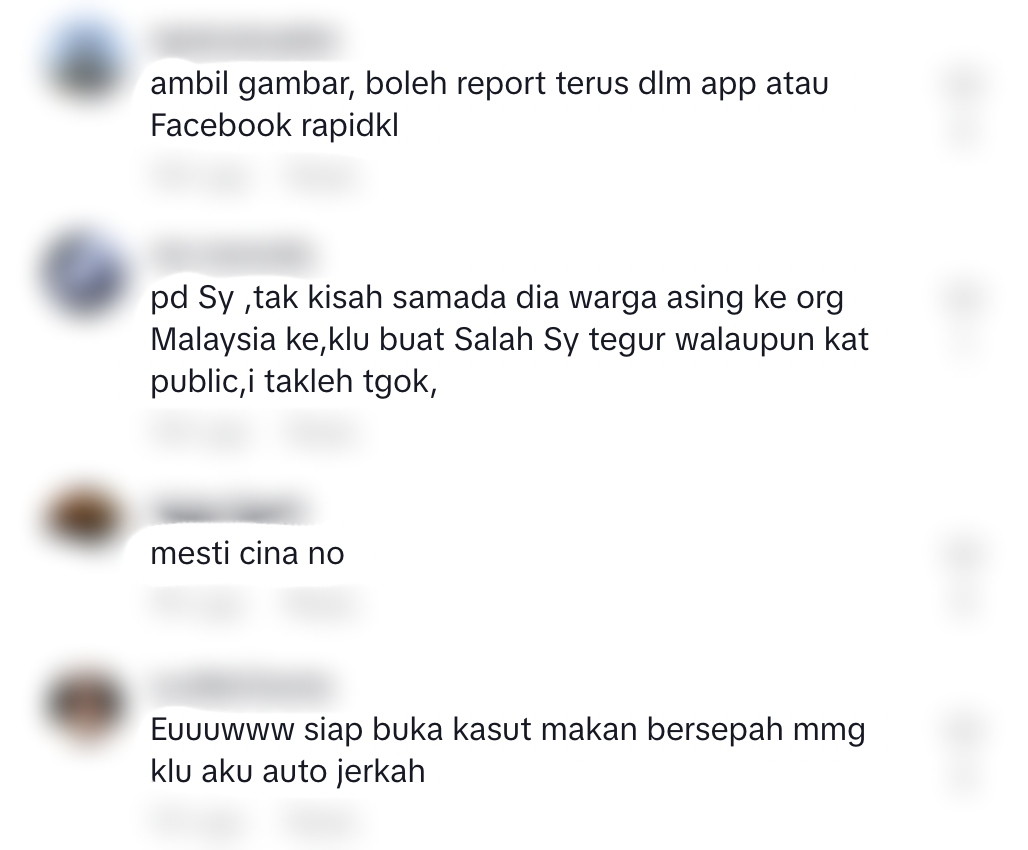This screenshot has height=850, width=1028.
Task: Open blurred username above 'ambil gambar' comment
Action: (246, 41)
